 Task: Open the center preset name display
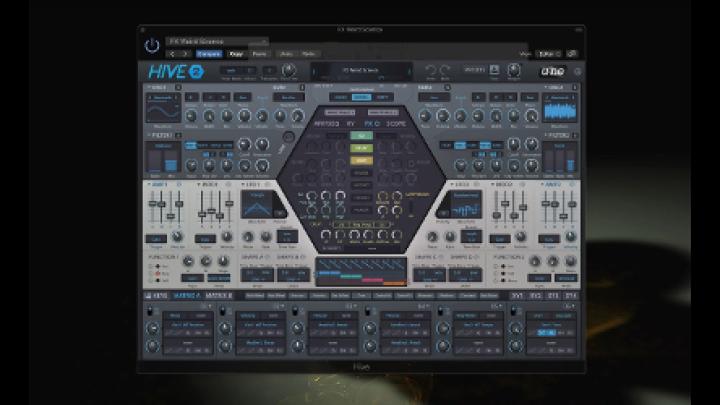click(361, 70)
